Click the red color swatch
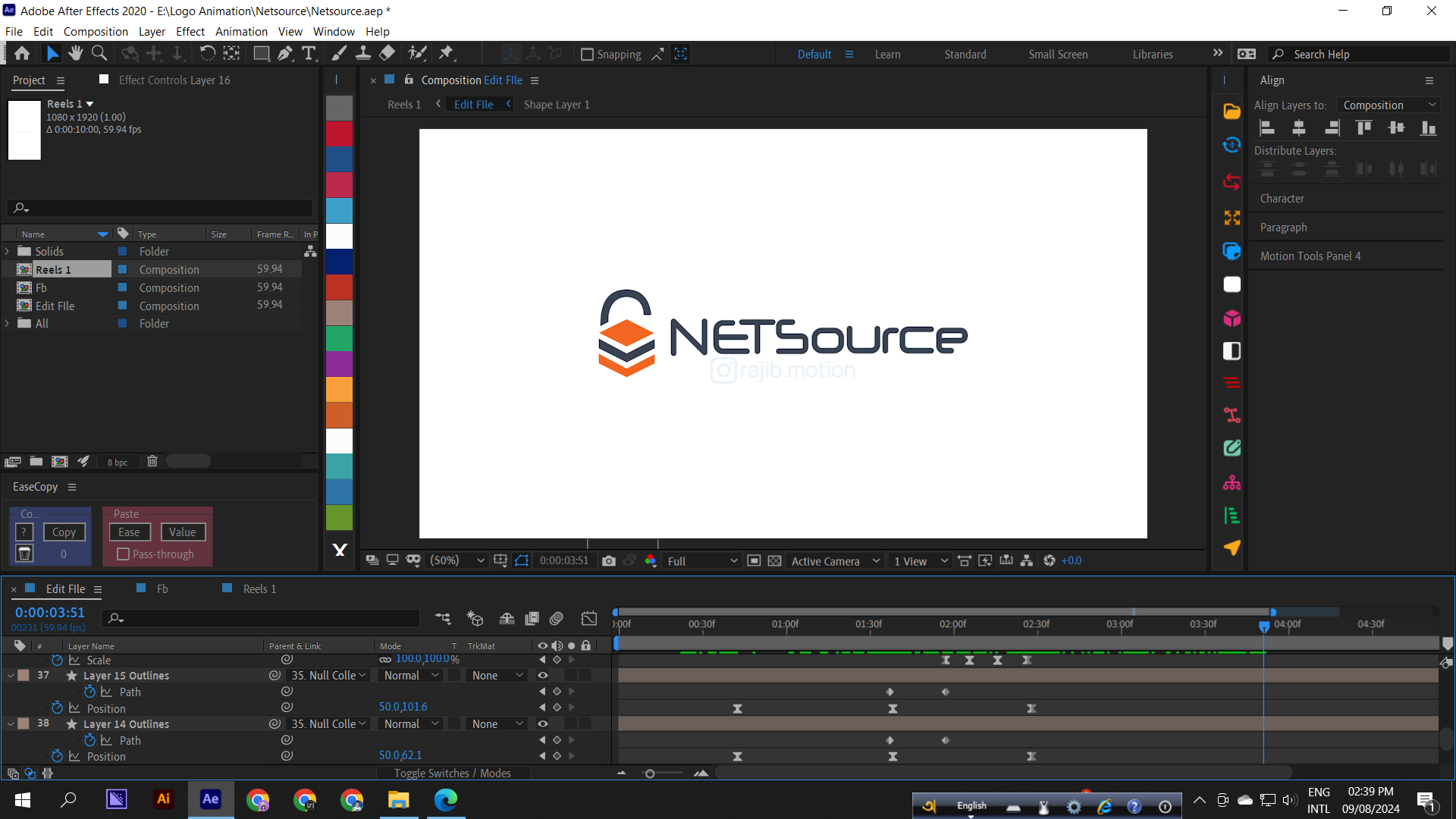 (x=339, y=133)
